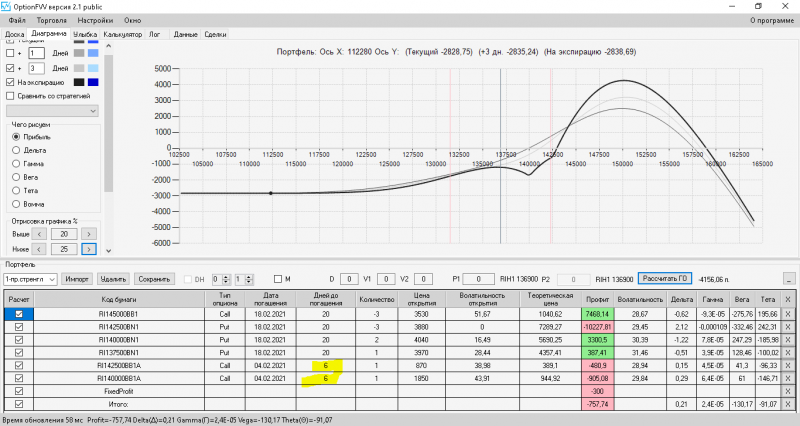Screen dimensions: 800x426
Task: Click the OptionFVV app icon in title bar
Action: coord(6,6)
